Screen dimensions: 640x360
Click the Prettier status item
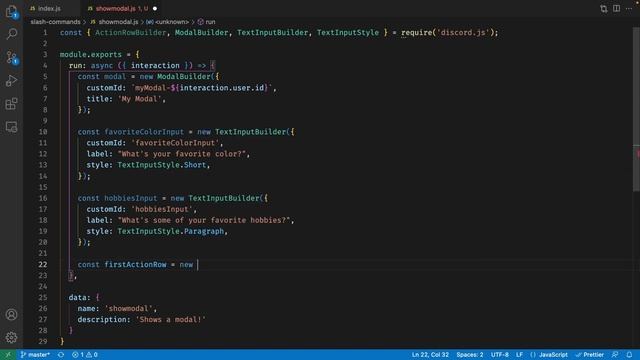pos(590,355)
